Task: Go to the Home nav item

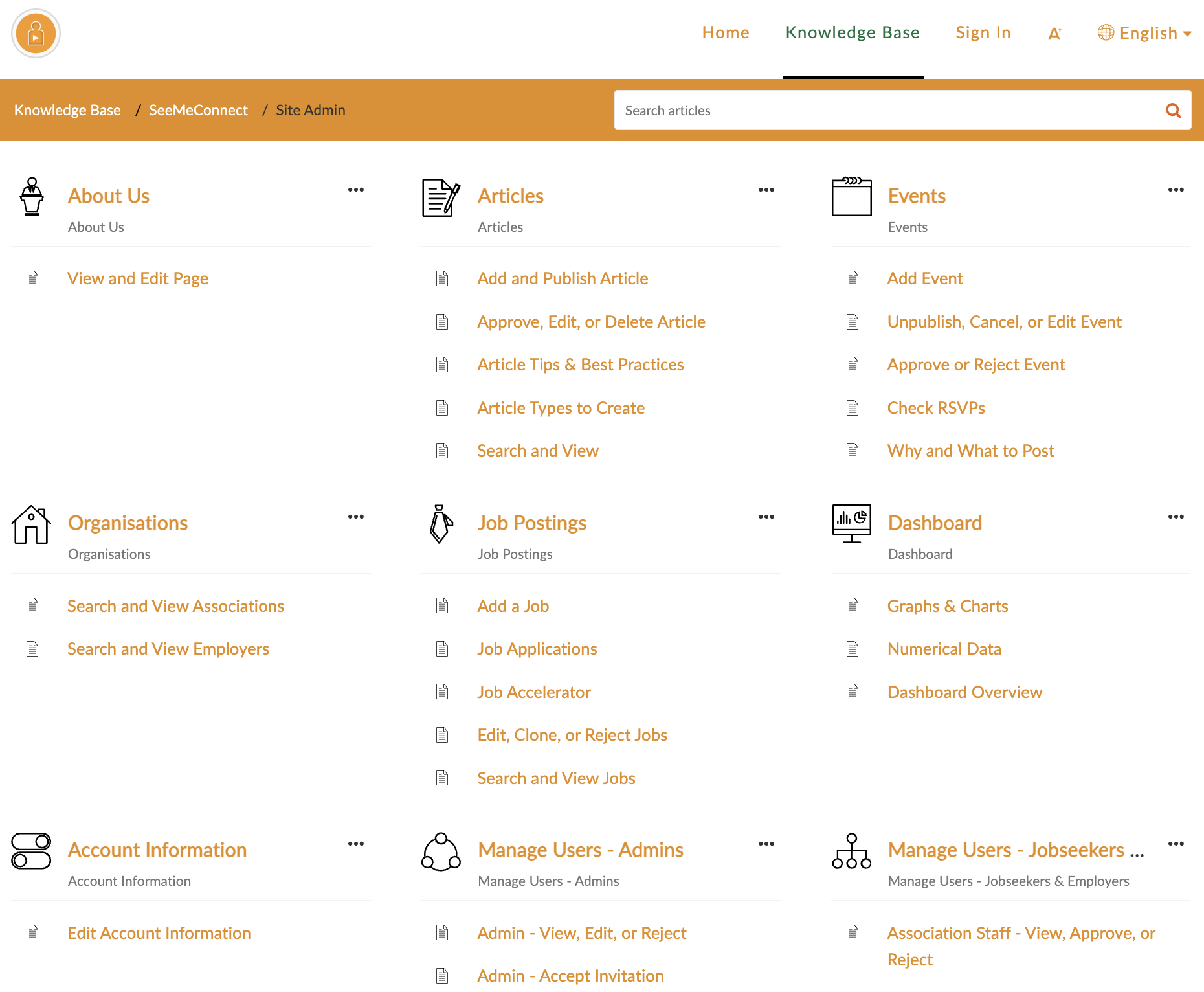Action: click(x=726, y=32)
